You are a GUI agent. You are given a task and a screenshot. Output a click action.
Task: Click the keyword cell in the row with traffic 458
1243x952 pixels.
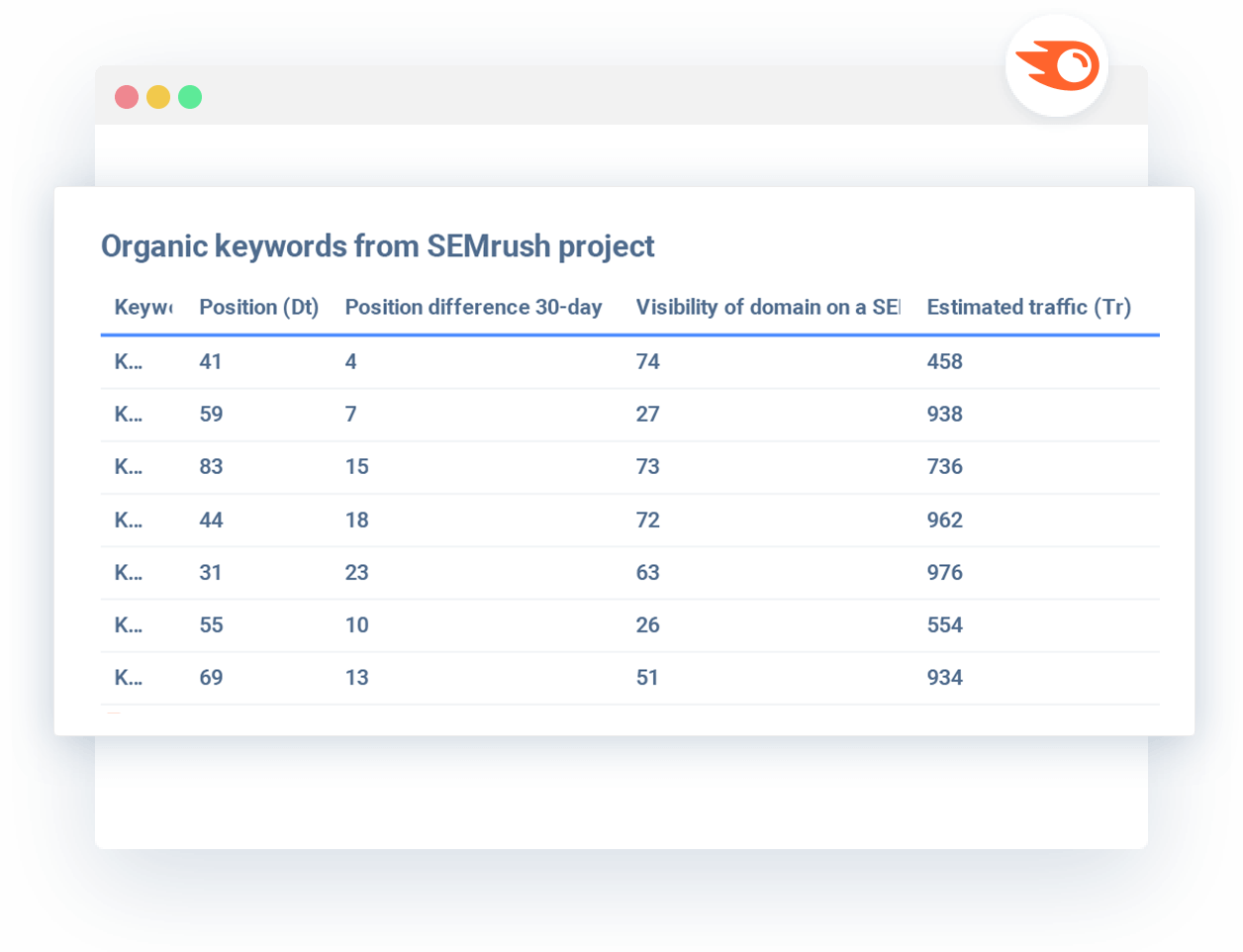click(129, 361)
